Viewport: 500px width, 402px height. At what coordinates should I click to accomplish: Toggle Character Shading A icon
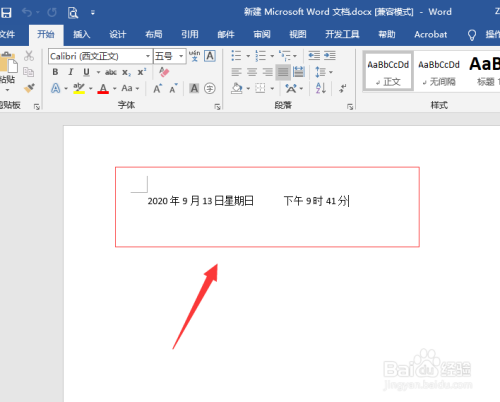tap(194, 88)
